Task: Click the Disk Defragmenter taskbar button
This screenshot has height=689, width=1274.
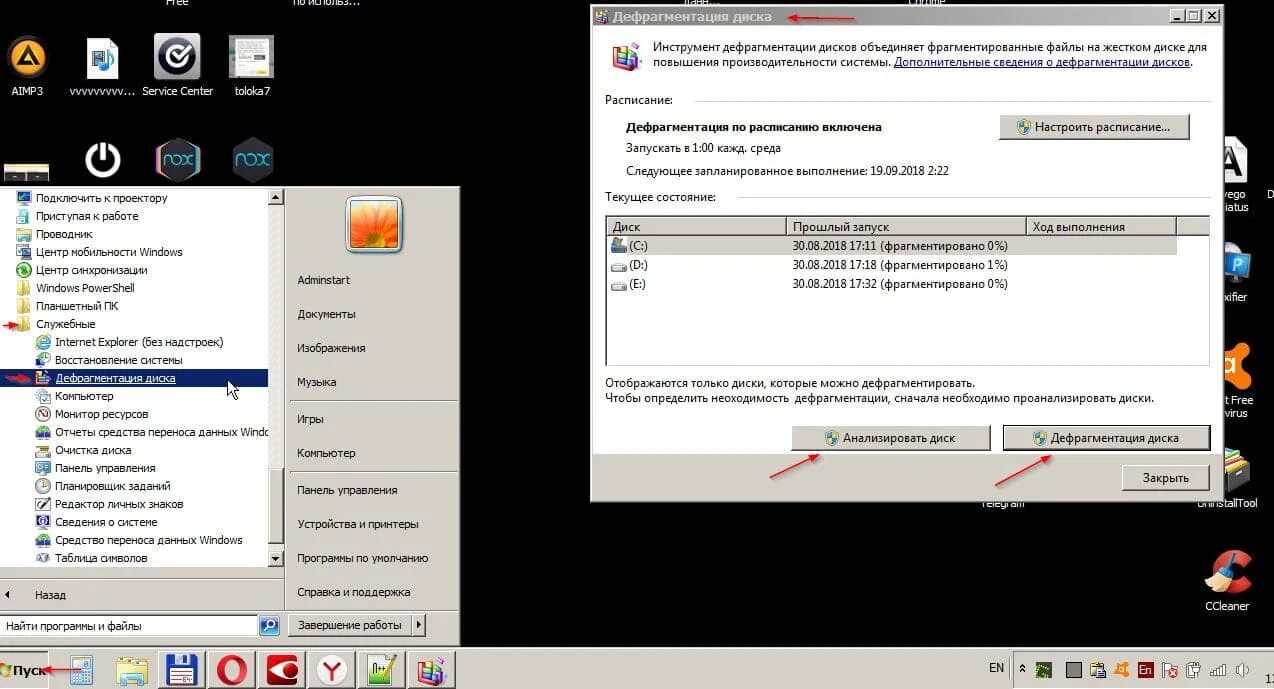Action: (x=431, y=670)
